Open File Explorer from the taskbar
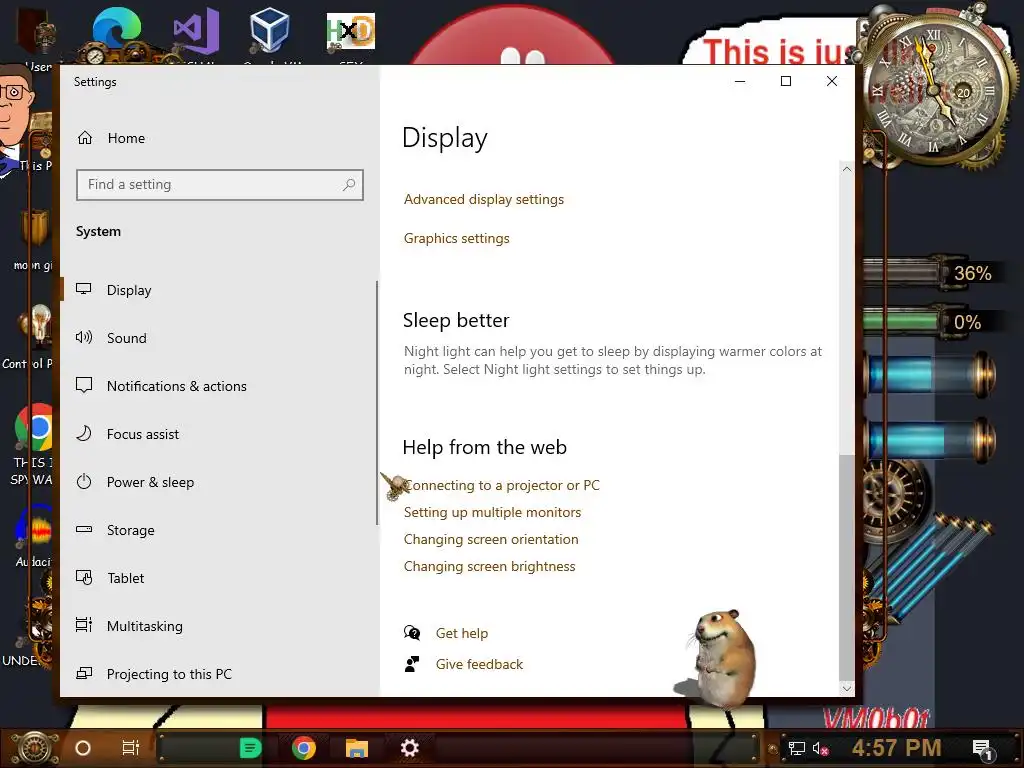 (357, 748)
